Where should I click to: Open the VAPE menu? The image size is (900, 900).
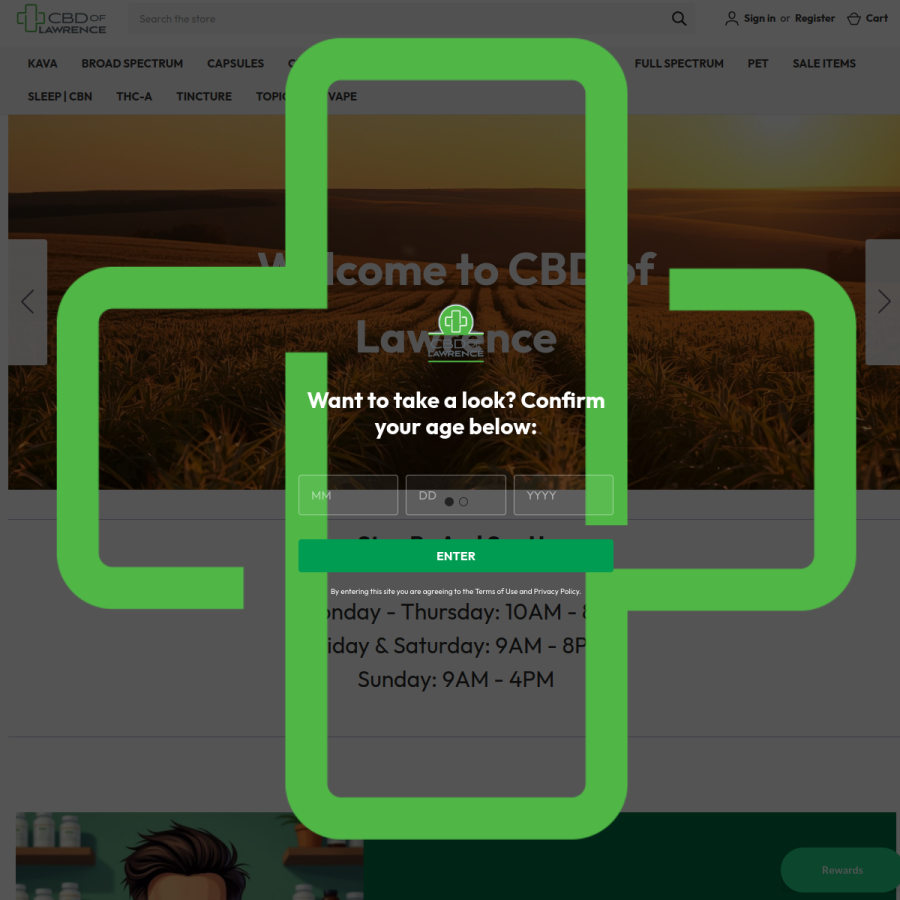[342, 96]
